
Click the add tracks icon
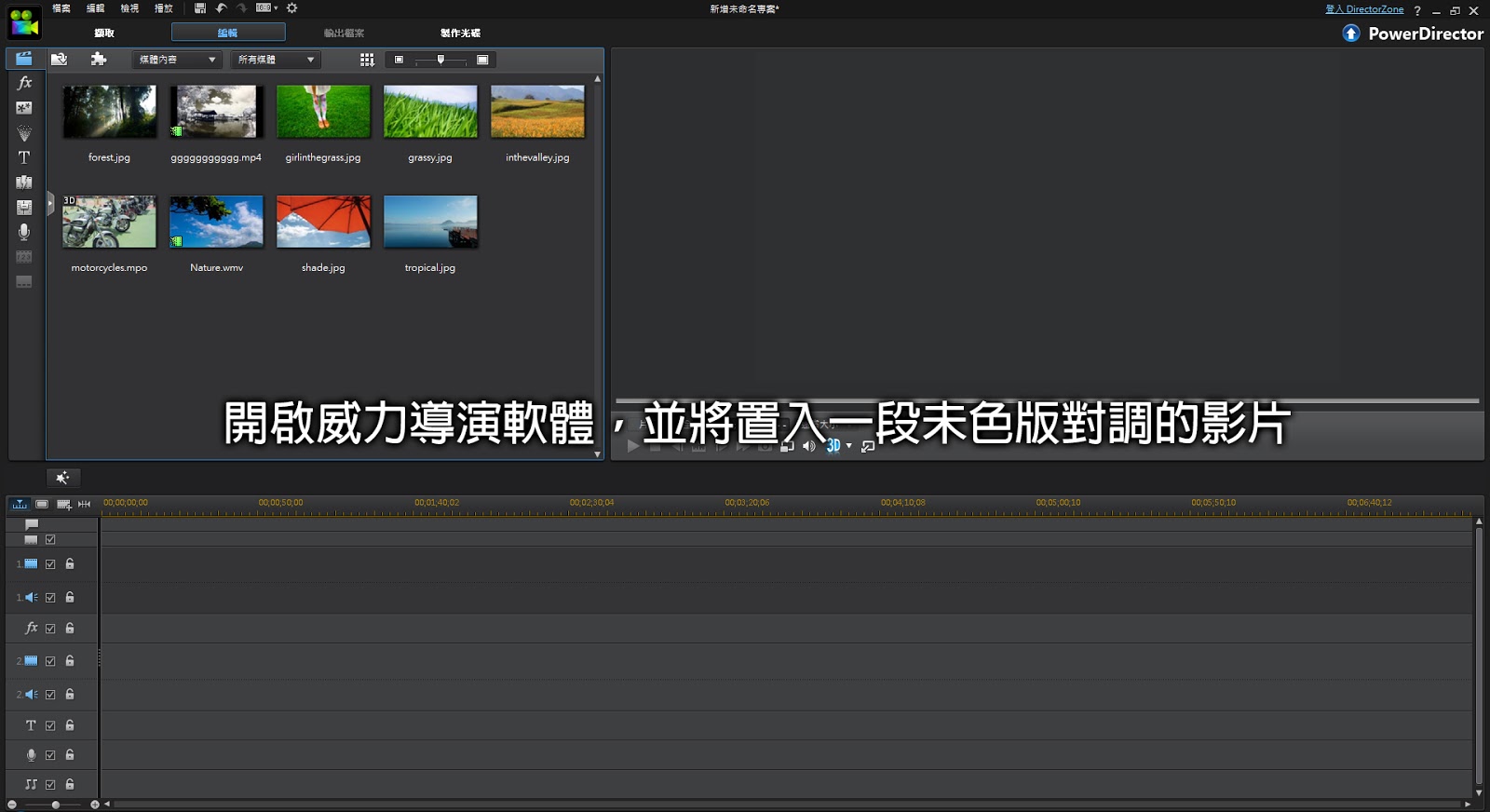coord(63,504)
